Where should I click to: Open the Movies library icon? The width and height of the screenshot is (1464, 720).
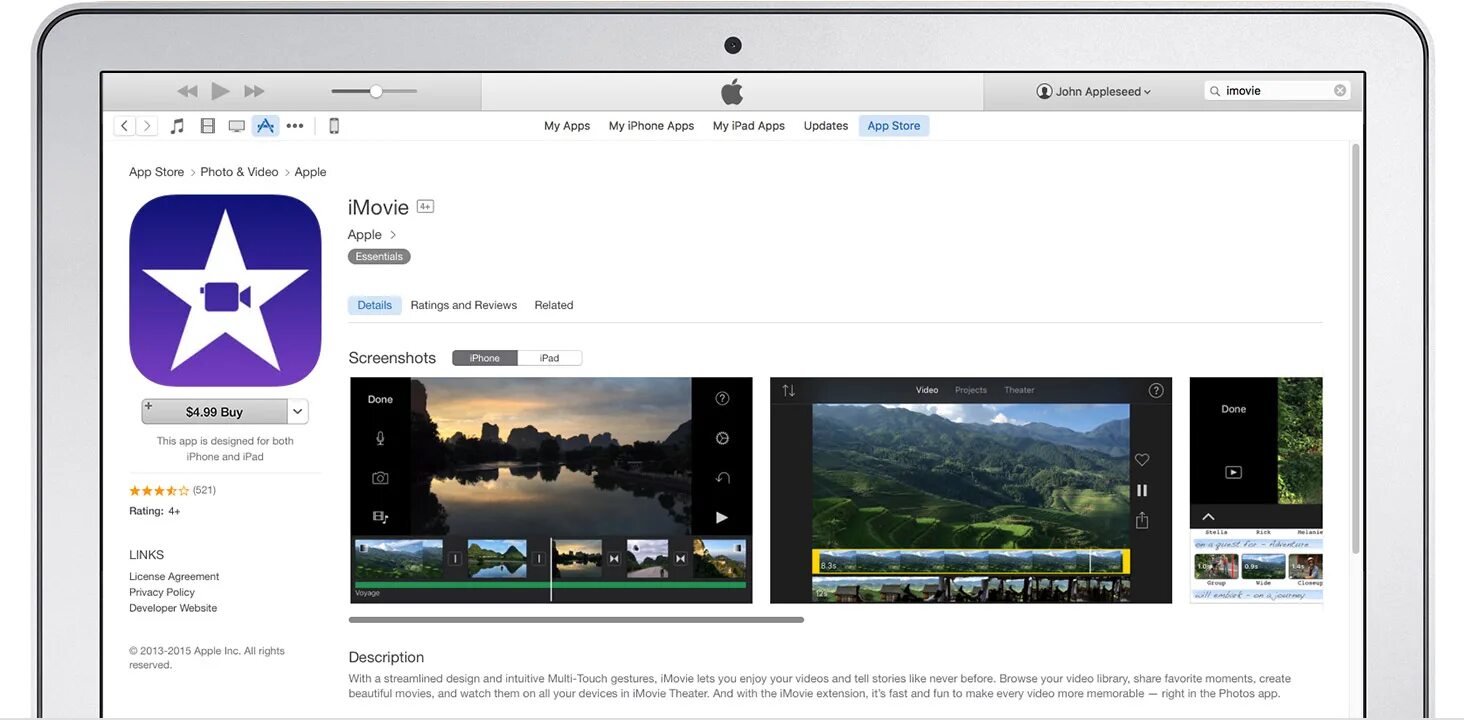point(207,126)
